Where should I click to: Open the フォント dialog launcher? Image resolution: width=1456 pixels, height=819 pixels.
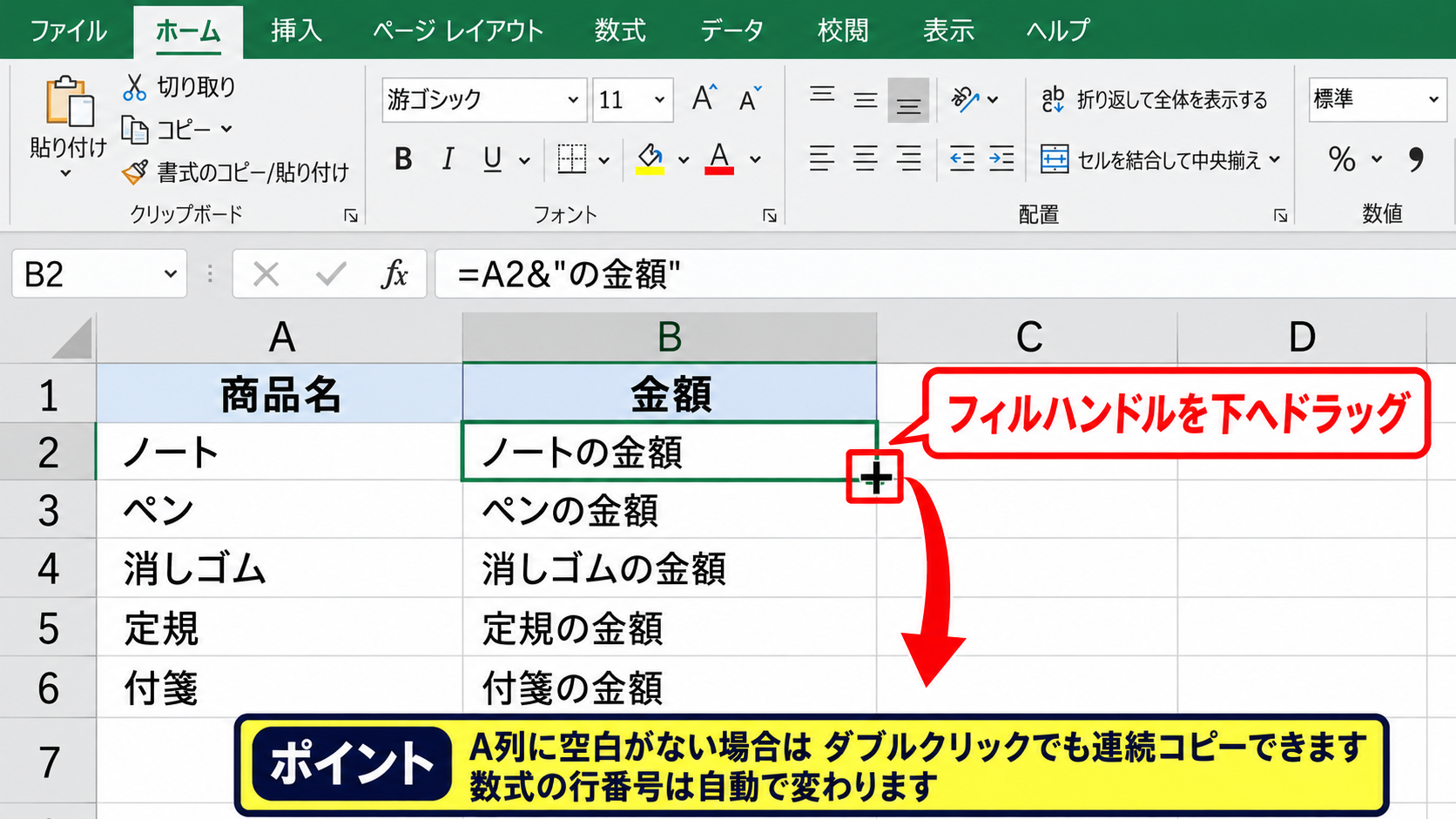tap(770, 216)
